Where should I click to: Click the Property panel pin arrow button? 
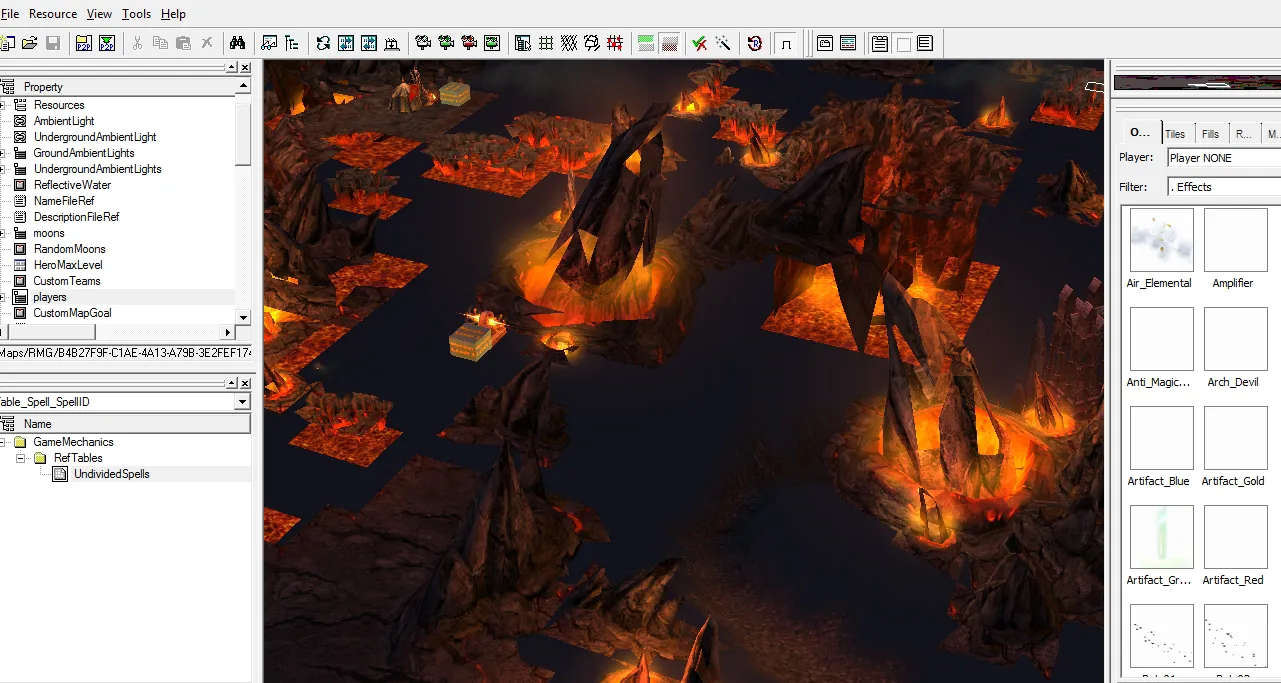point(231,67)
